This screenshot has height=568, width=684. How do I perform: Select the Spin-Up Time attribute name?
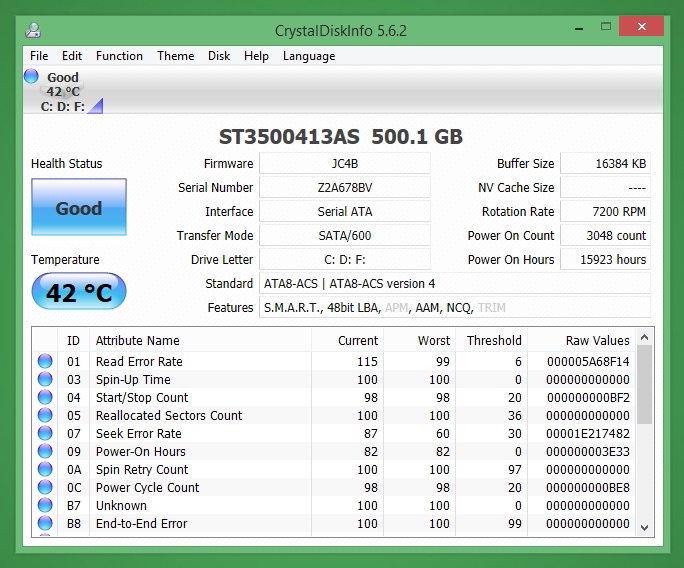pyautogui.click(x=133, y=380)
